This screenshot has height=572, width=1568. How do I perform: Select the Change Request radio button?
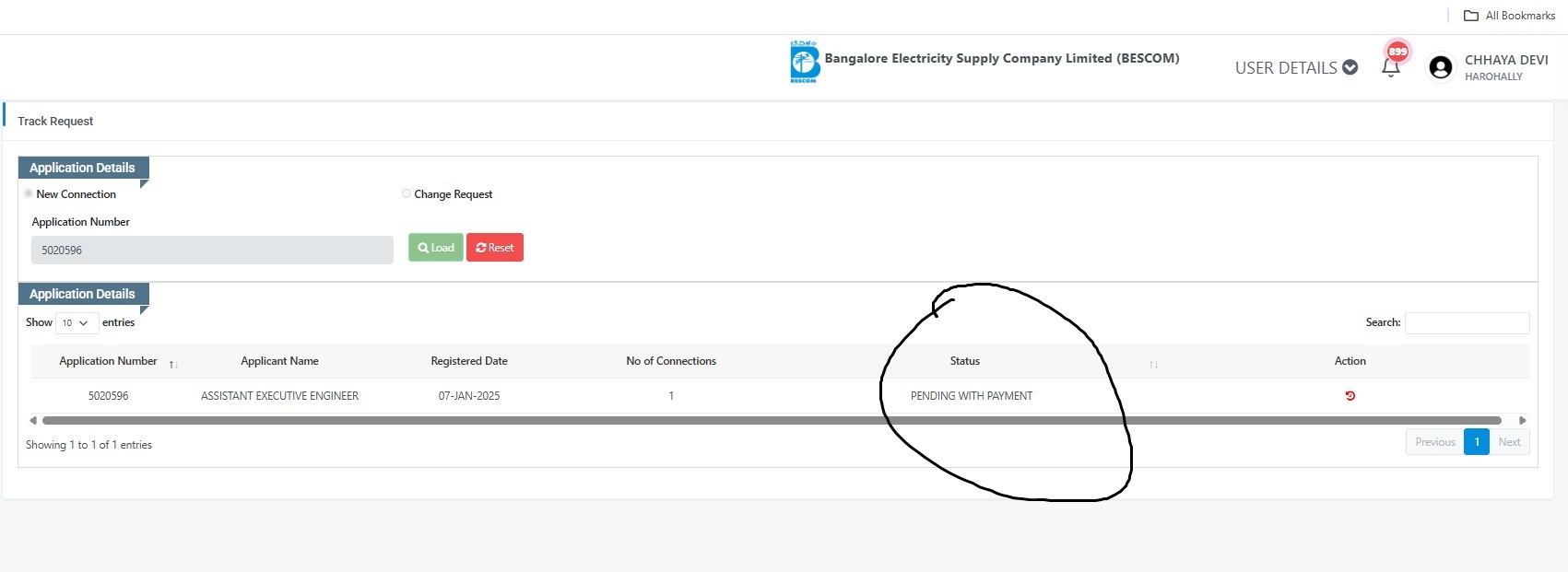[x=407, y=193]
